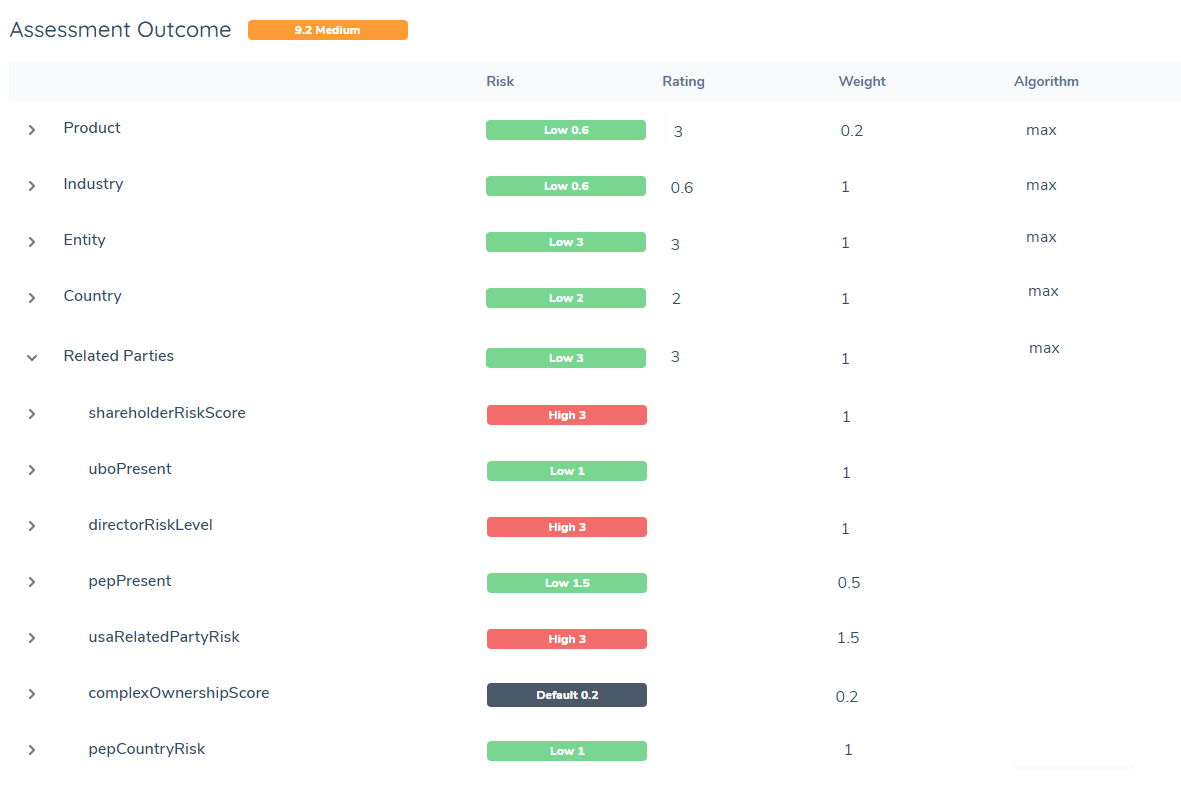The height and width of the screenshot is (812, 1181).
Task: Click the Rating column header
Action: coord(683,82)
